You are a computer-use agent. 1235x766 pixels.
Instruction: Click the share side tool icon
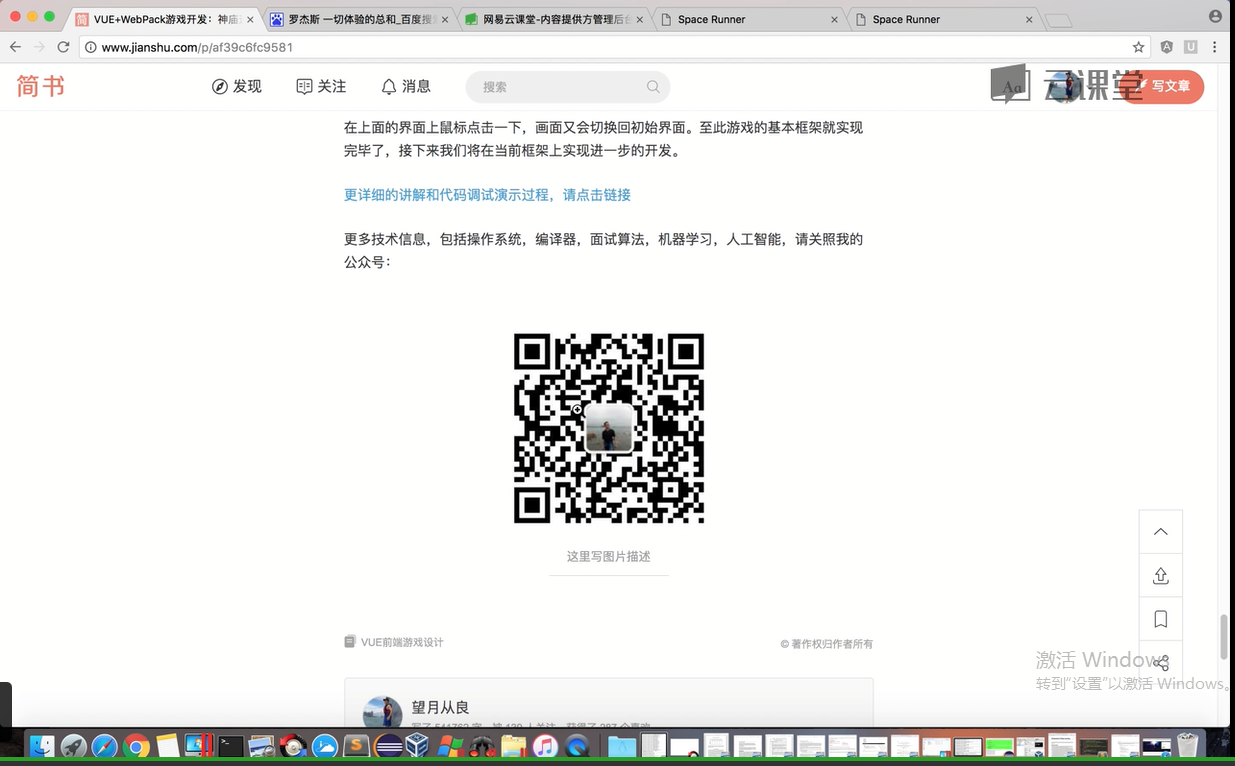click(1161, 662)
